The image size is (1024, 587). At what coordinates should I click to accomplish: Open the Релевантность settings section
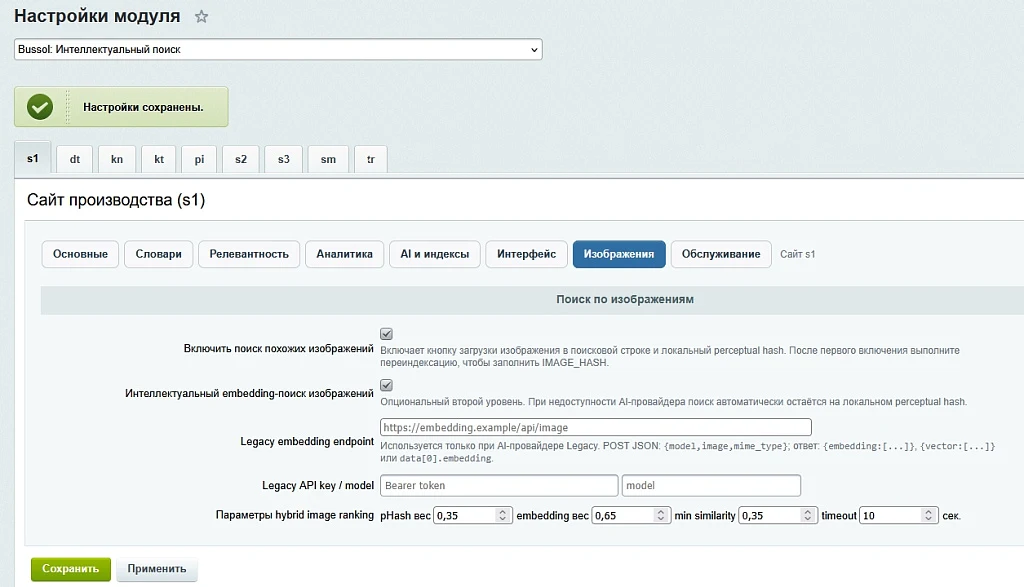(x=249, y=254)
